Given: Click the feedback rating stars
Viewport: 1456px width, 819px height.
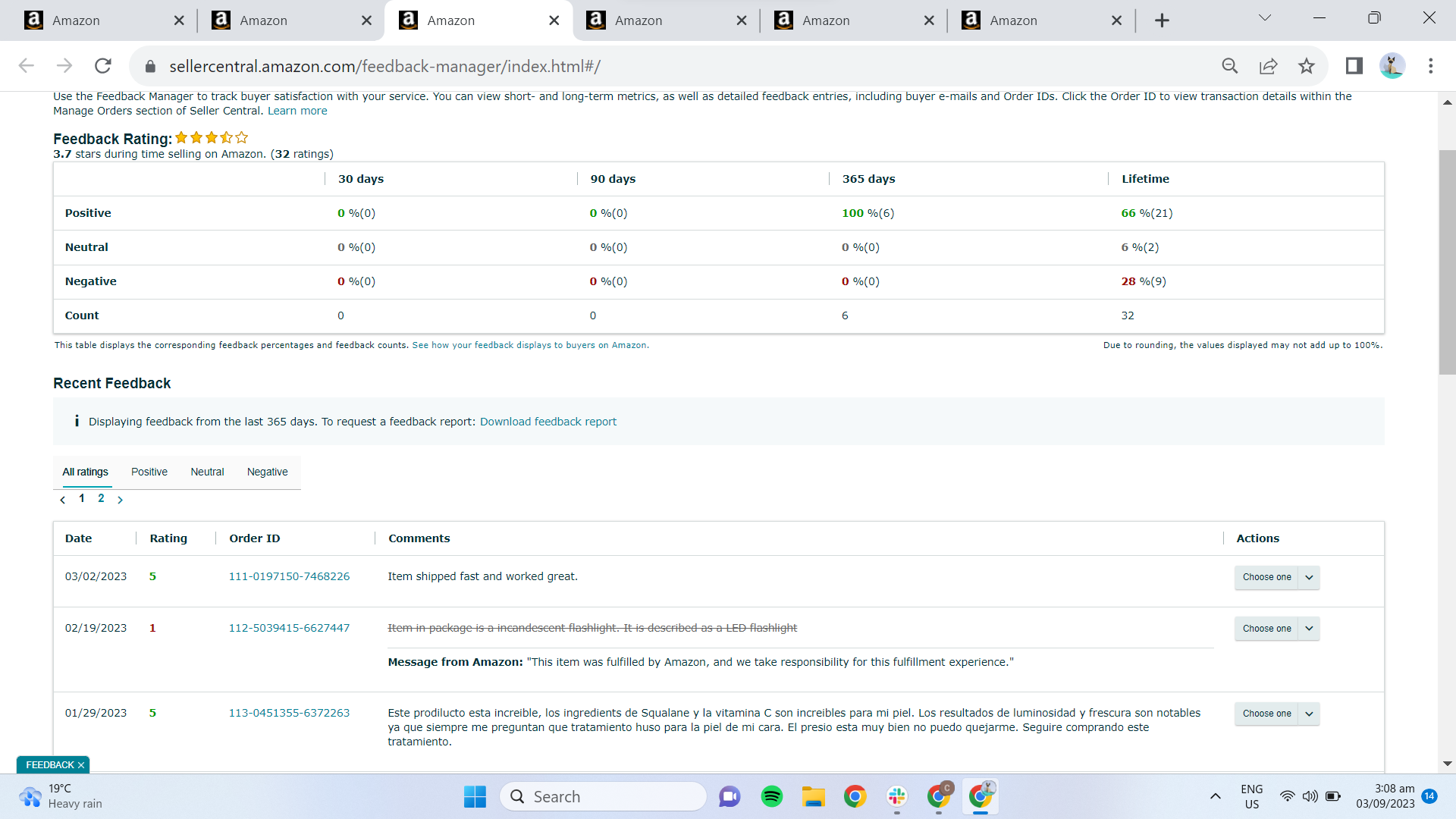Looking at the screenshot, I should (212, 138).
